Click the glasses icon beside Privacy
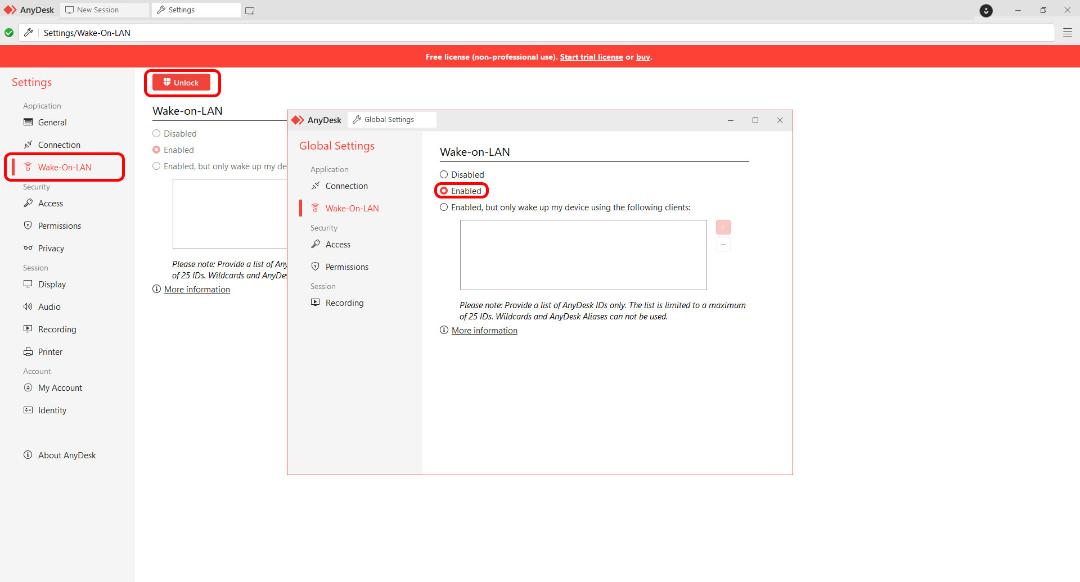The image size is (1080, 582). point(28,248)
